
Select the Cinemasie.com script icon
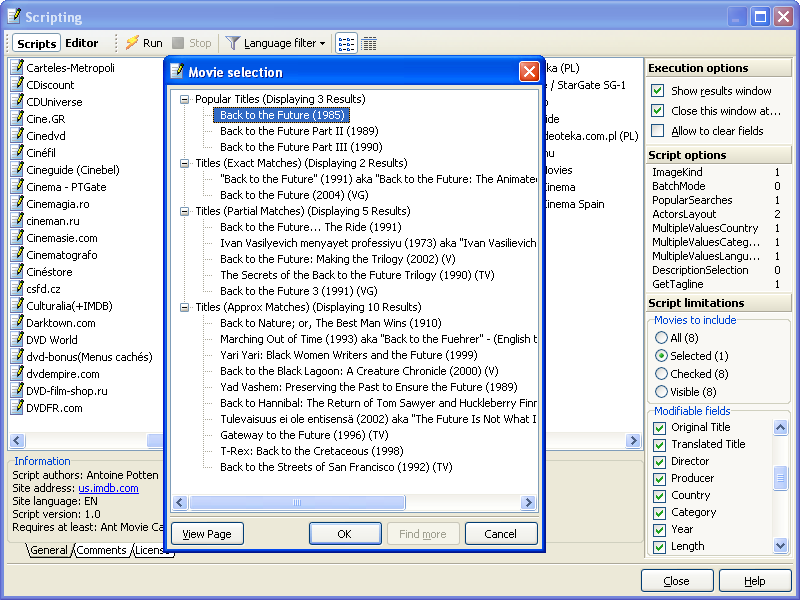coord(17,237)
